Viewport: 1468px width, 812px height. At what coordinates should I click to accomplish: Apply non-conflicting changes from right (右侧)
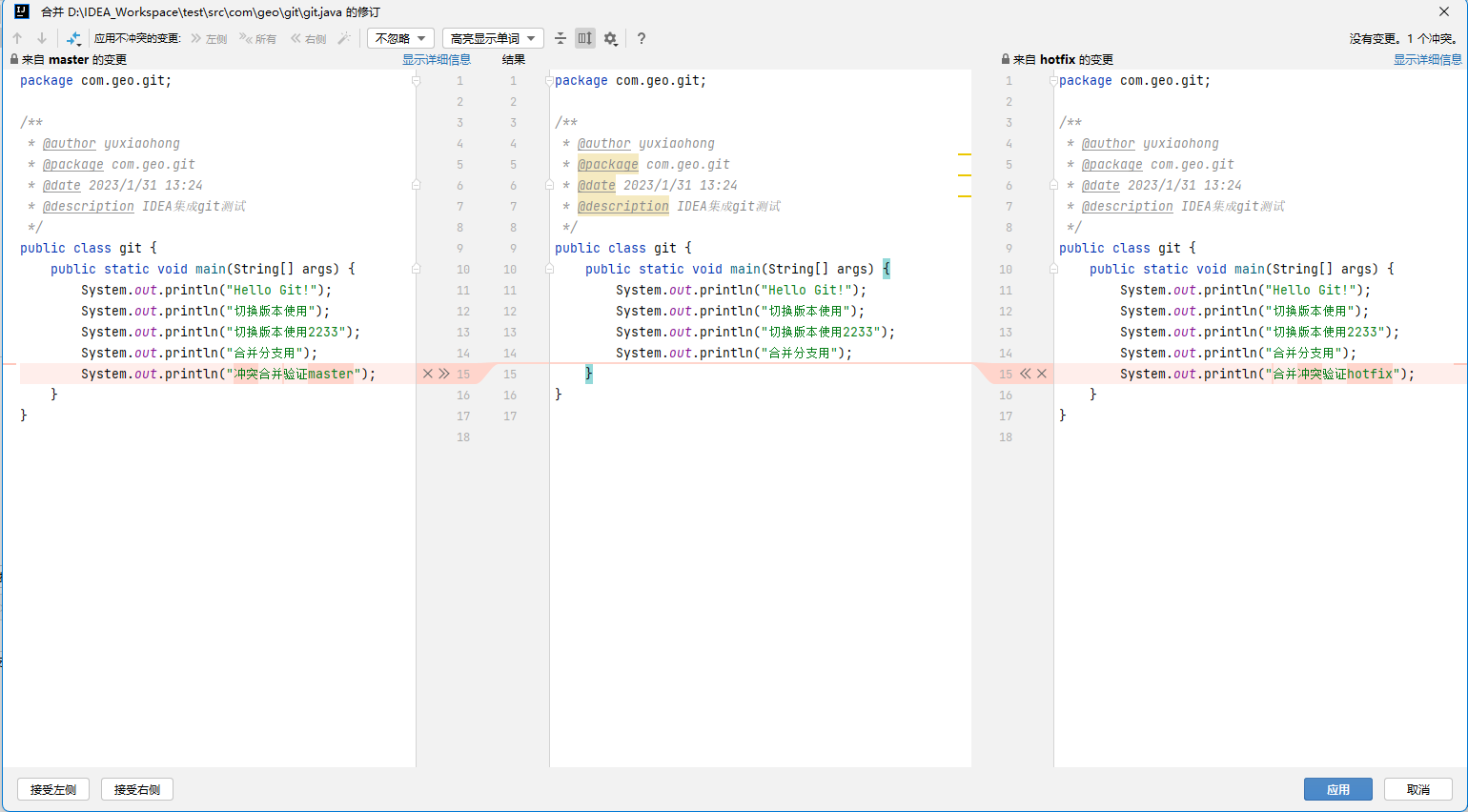pos(308,38)
